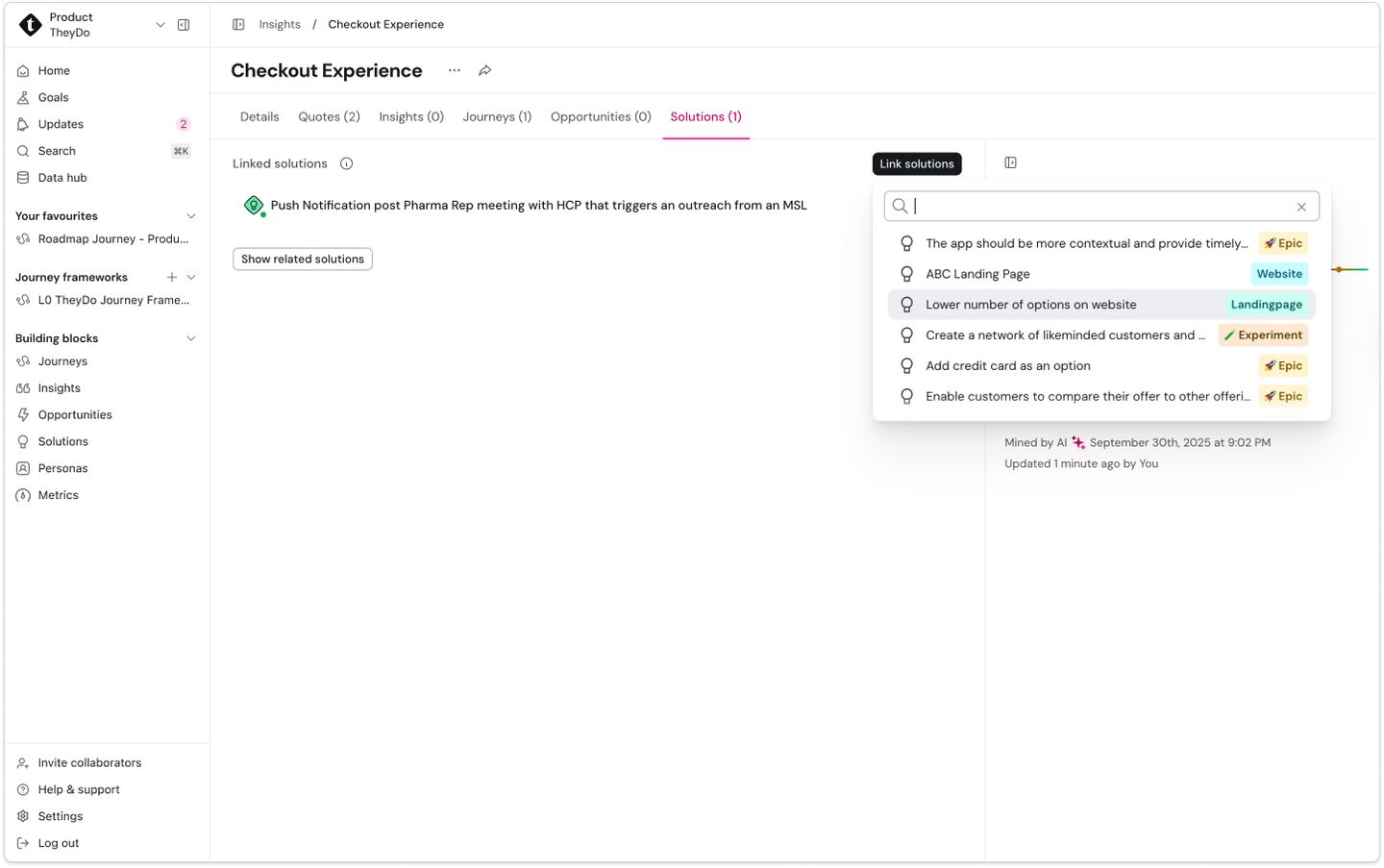Expand the Product TheyDo workspace dropdown
The image size is (1384, 868).
(x=160, y=25)
